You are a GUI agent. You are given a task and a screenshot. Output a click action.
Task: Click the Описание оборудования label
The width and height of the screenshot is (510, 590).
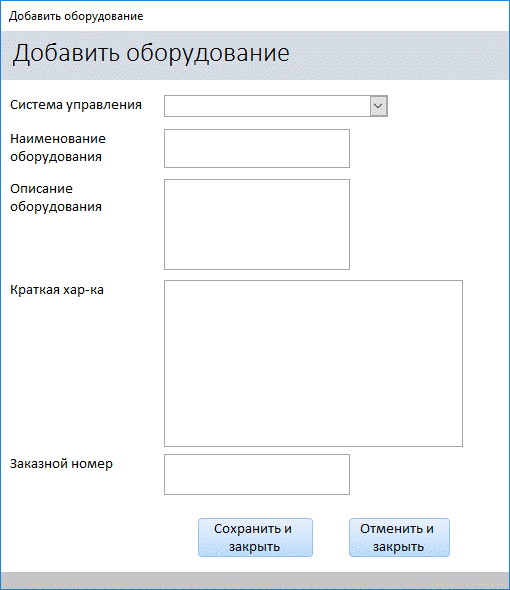(x=56, y=198)
